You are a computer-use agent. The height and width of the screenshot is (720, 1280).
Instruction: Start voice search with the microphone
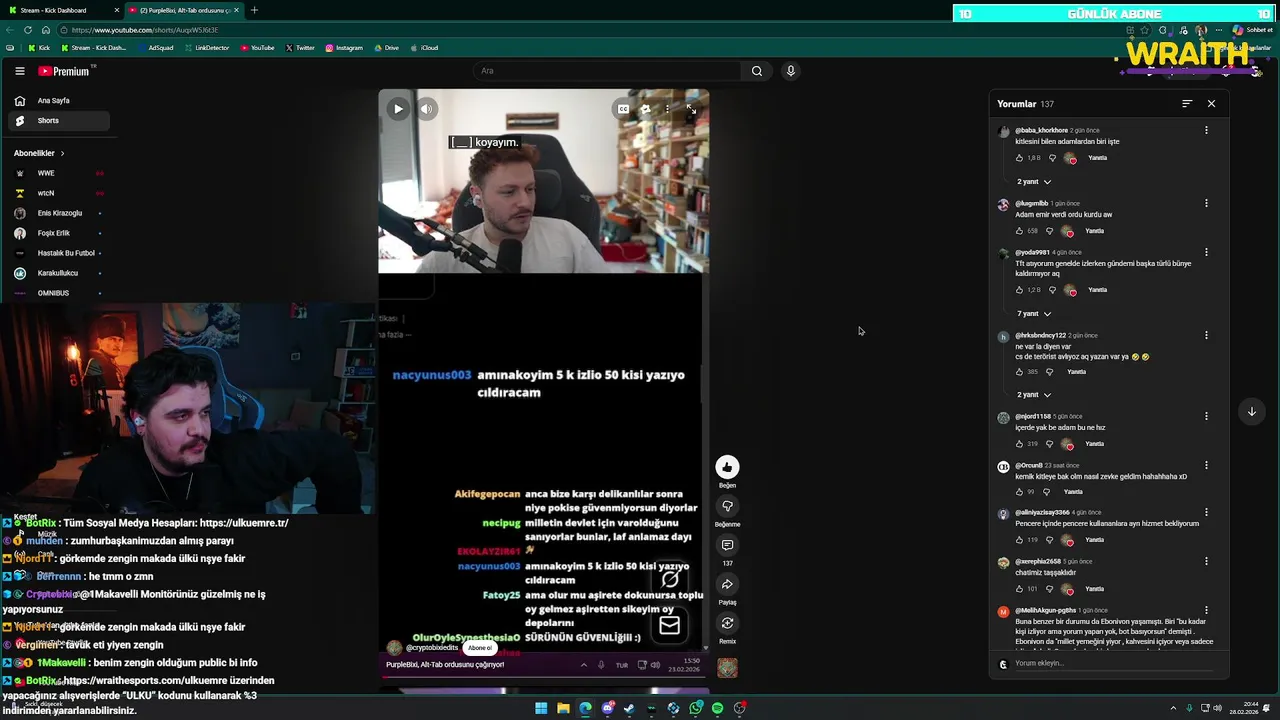click(x=790, y=71)
